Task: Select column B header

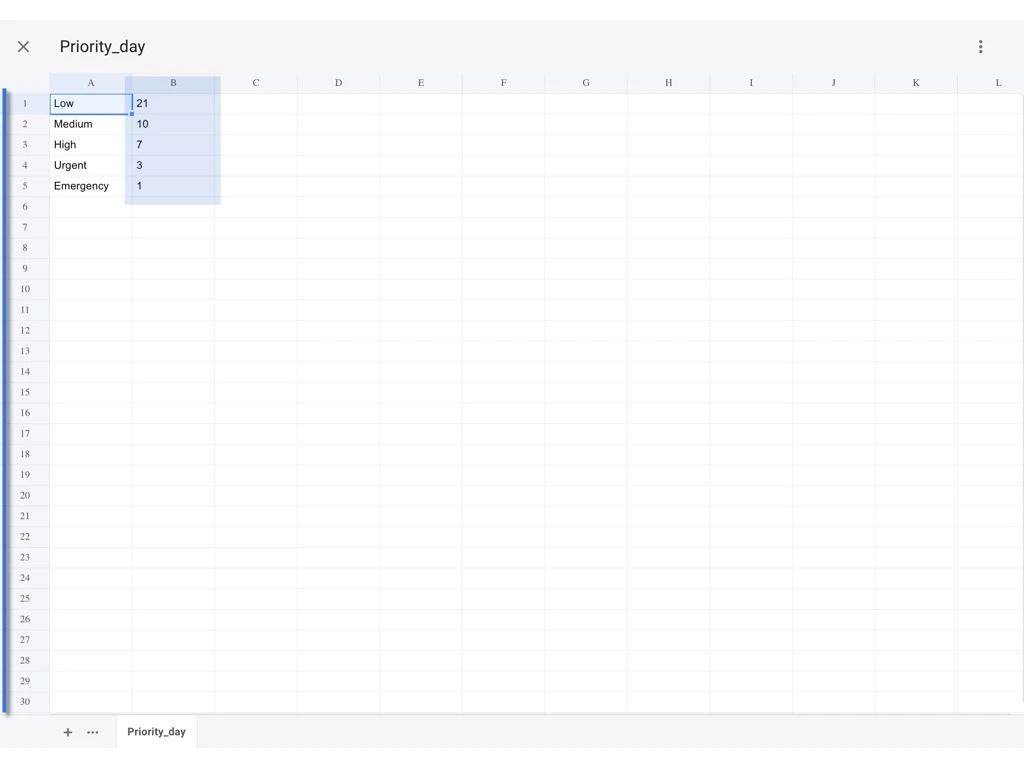Action: click(x=173, y=82)
